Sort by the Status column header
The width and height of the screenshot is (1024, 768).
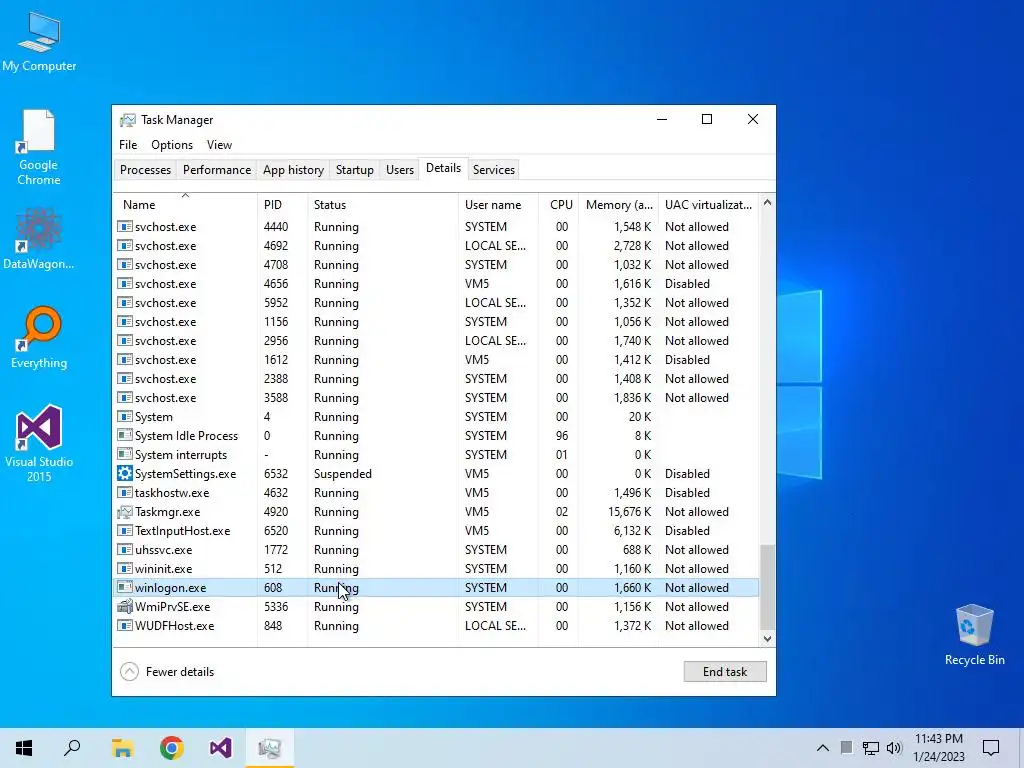click(x=383, y=204)
